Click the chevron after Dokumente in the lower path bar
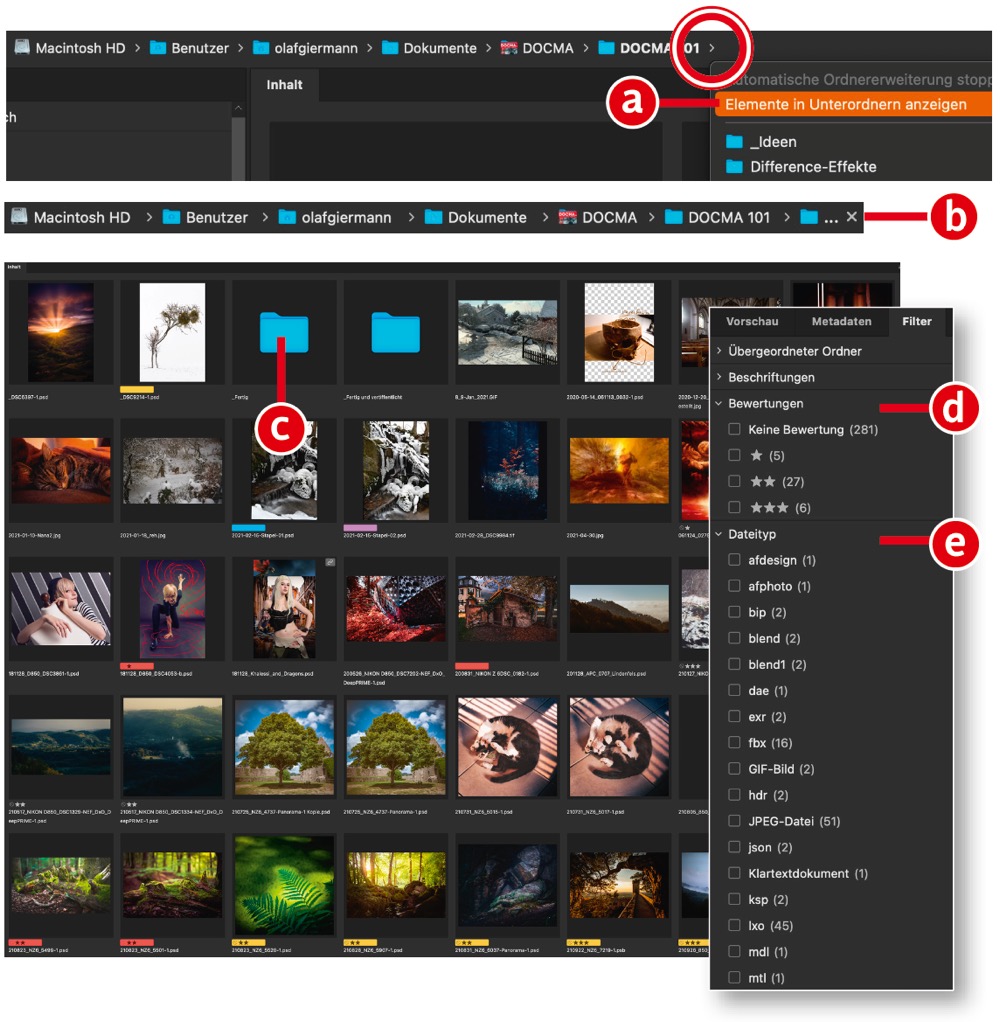Viewport: 1000px width, 1022px height. click(x=545, y=217)
